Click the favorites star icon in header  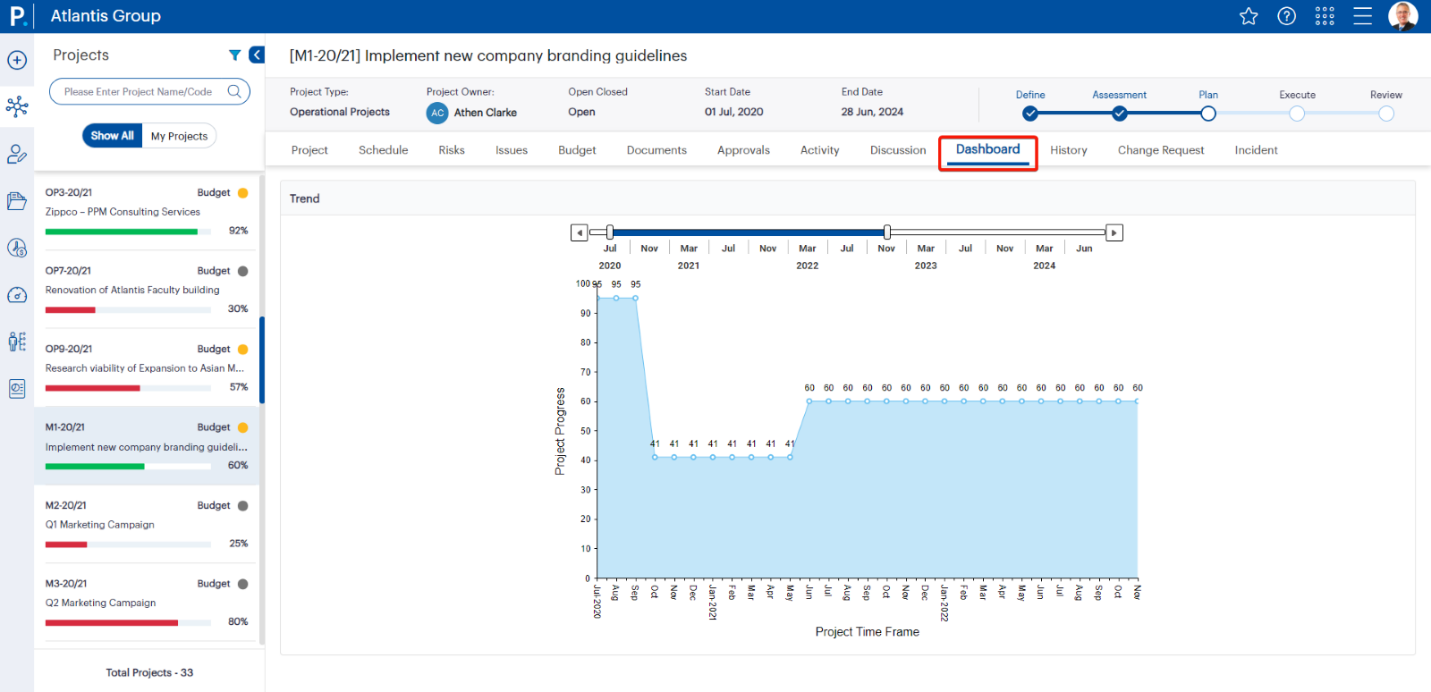click(x=1248, y=16)
